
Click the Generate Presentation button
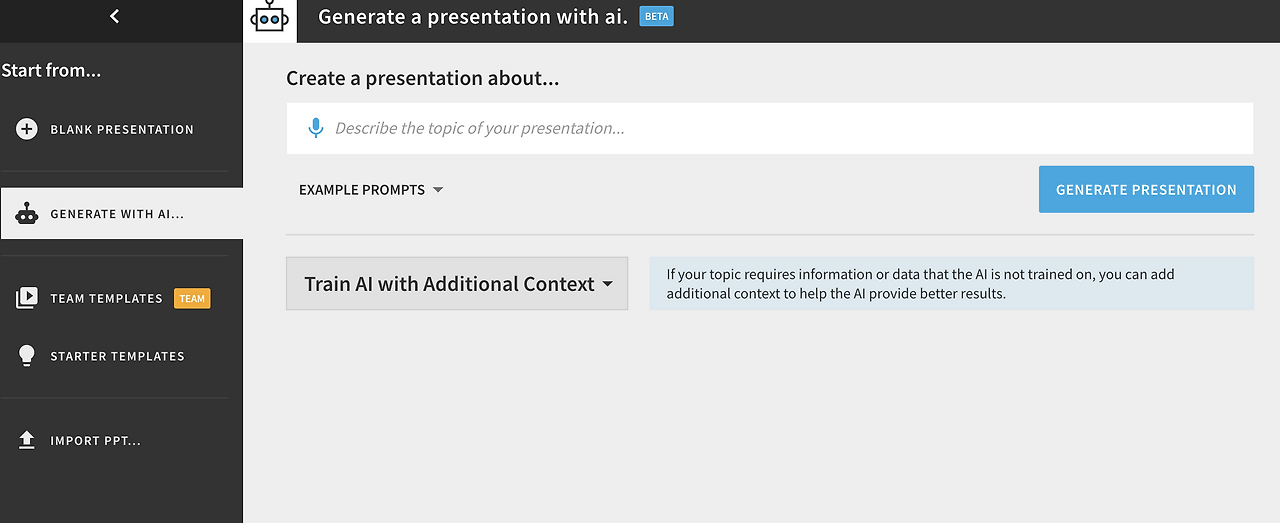(x=1146, y=189)
